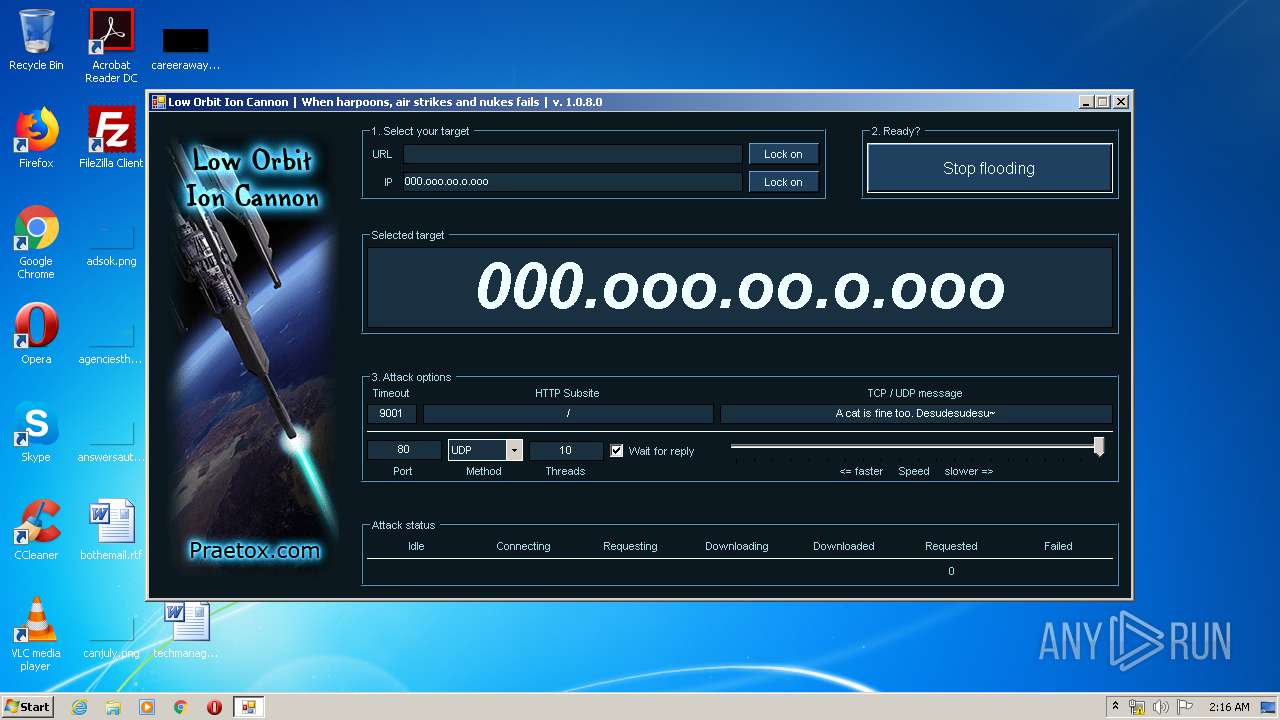1280x720 pixels.
Task: Click Lock on next to URL
Action: 783,154
